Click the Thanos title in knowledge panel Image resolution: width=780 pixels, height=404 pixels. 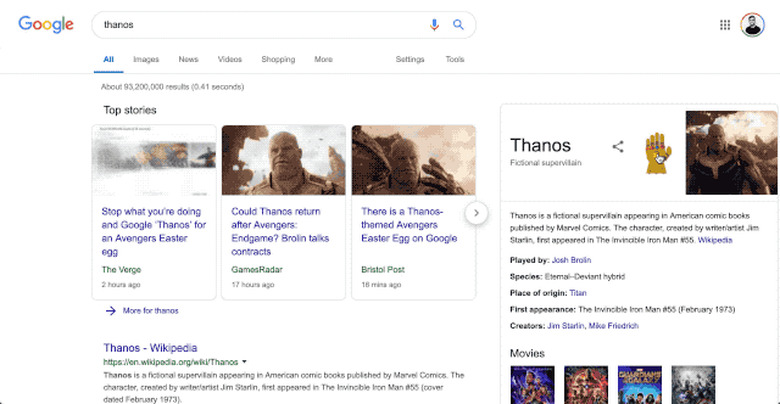click(540, 145)
